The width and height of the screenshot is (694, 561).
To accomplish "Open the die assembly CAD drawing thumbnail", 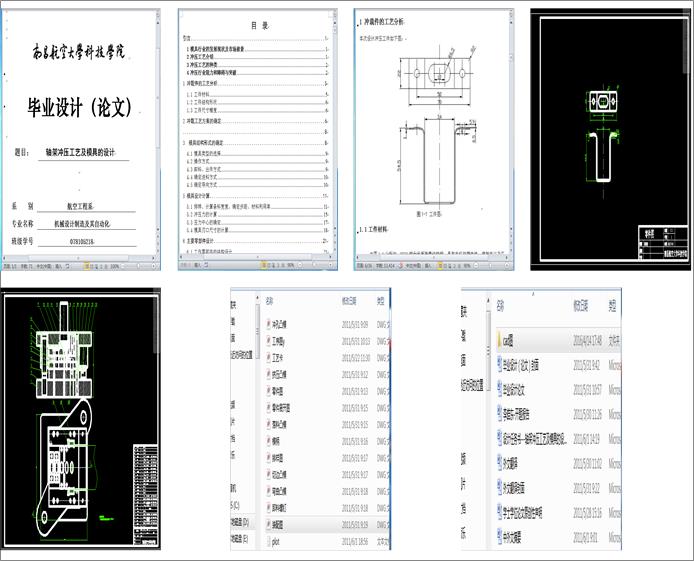I will coord(81,419).
